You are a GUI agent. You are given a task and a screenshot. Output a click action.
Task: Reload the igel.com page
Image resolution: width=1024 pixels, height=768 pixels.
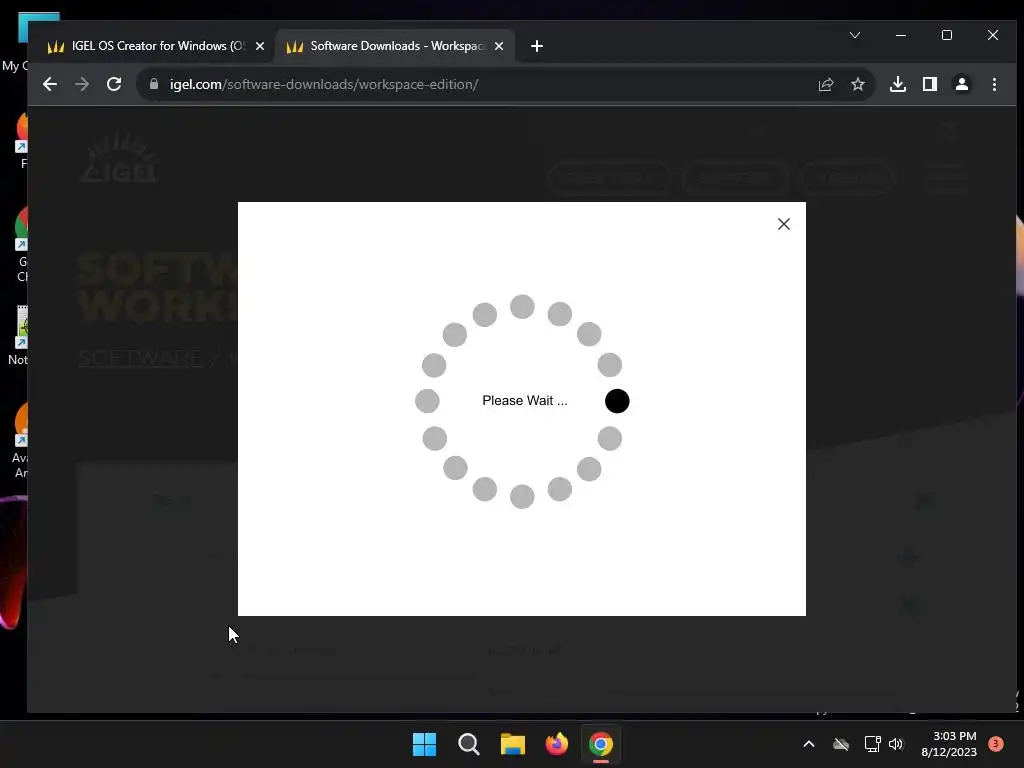(x=114, y=84)
